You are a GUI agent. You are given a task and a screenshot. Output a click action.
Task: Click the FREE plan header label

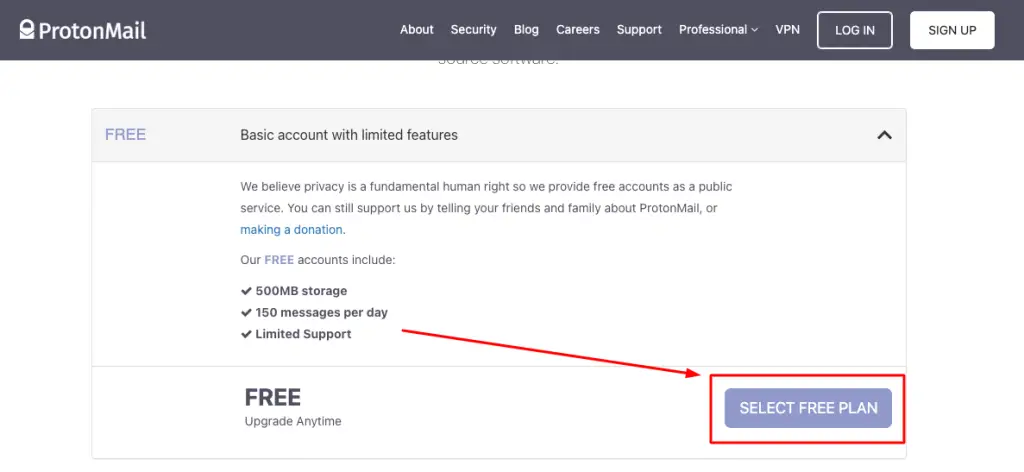(125, 135)
